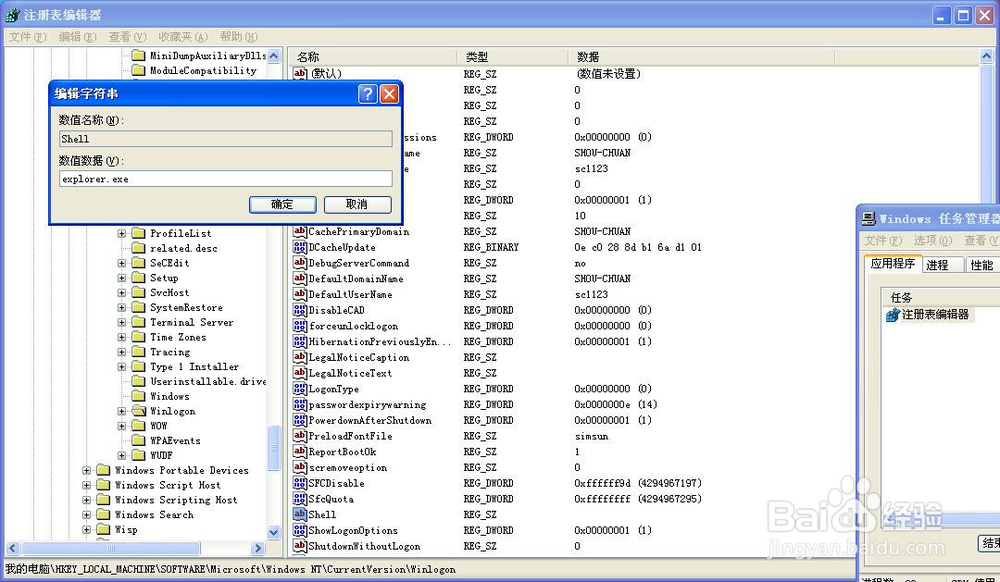1000x582 pixels.
Task: Click the SfcQuota DWORD value icon
Action: coord(300,498)
